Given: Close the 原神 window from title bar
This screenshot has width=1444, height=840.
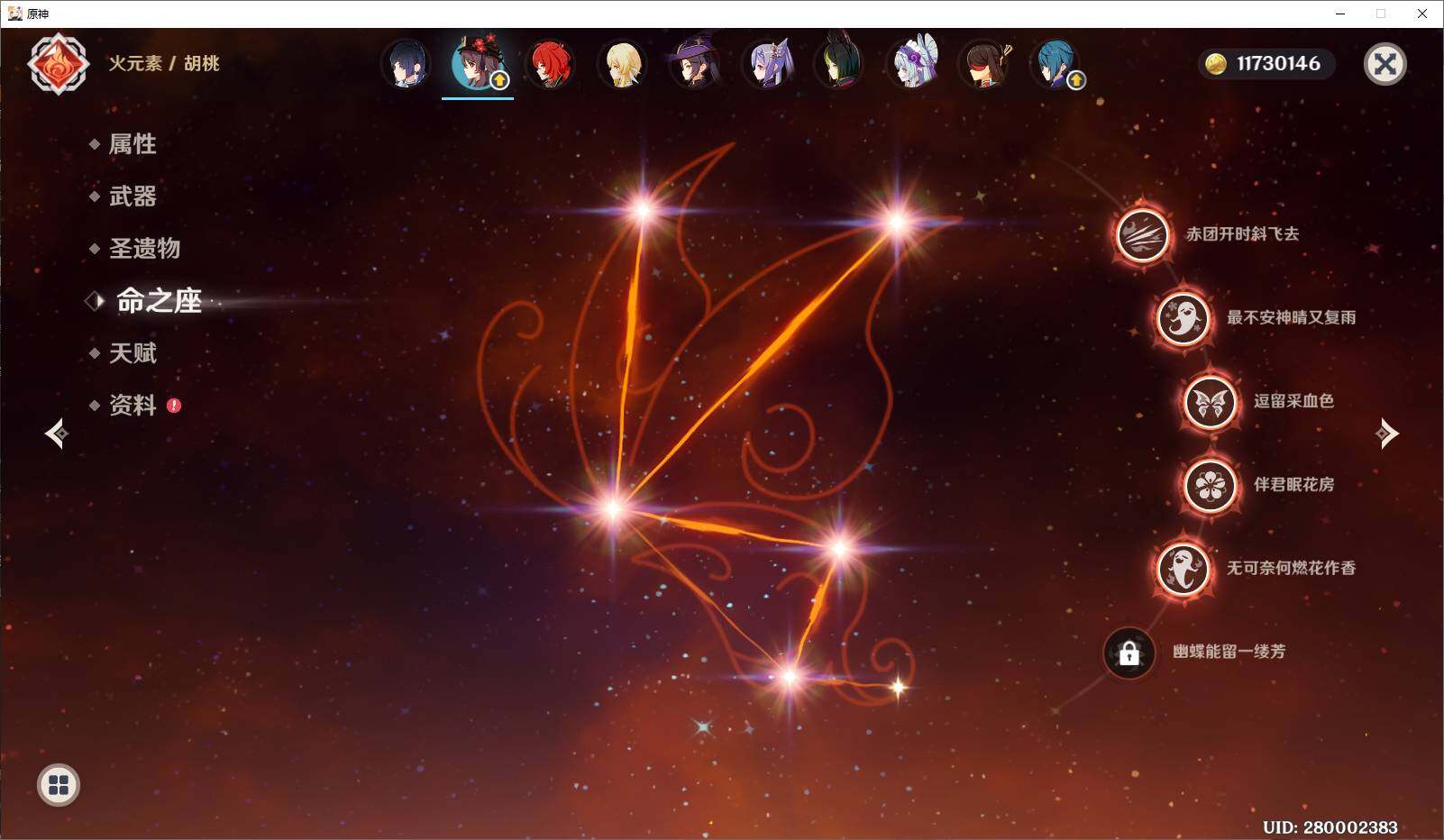Looking at the screenshot, I should point(1422,14).
